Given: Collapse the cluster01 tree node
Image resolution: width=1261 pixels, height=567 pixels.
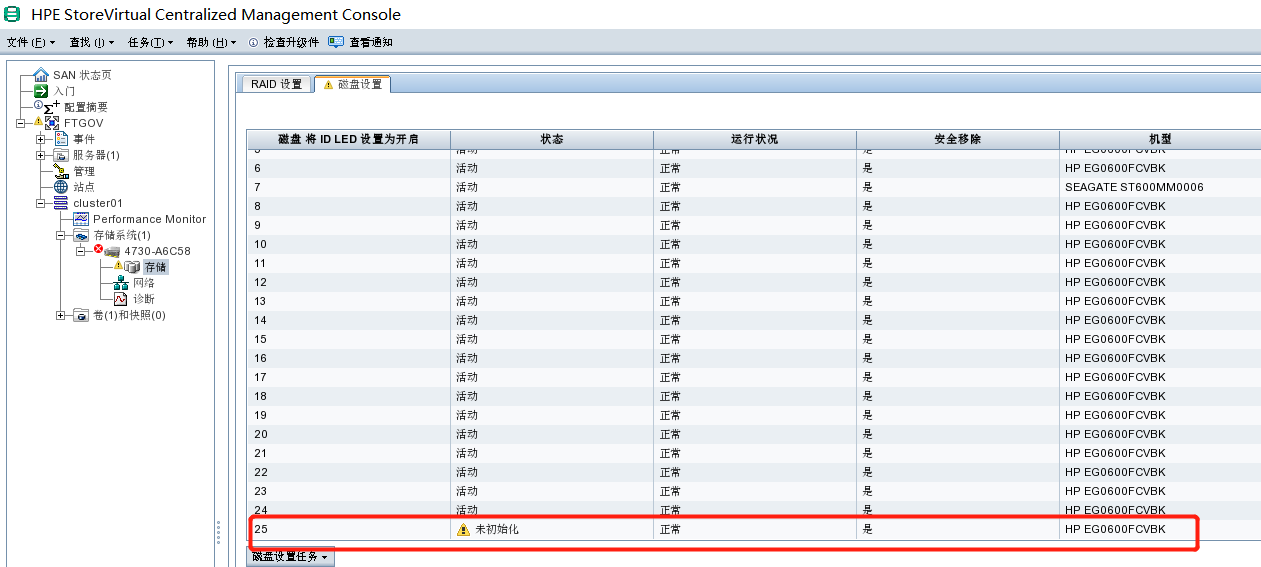Looking at the screenshot, I should [41, 203].
